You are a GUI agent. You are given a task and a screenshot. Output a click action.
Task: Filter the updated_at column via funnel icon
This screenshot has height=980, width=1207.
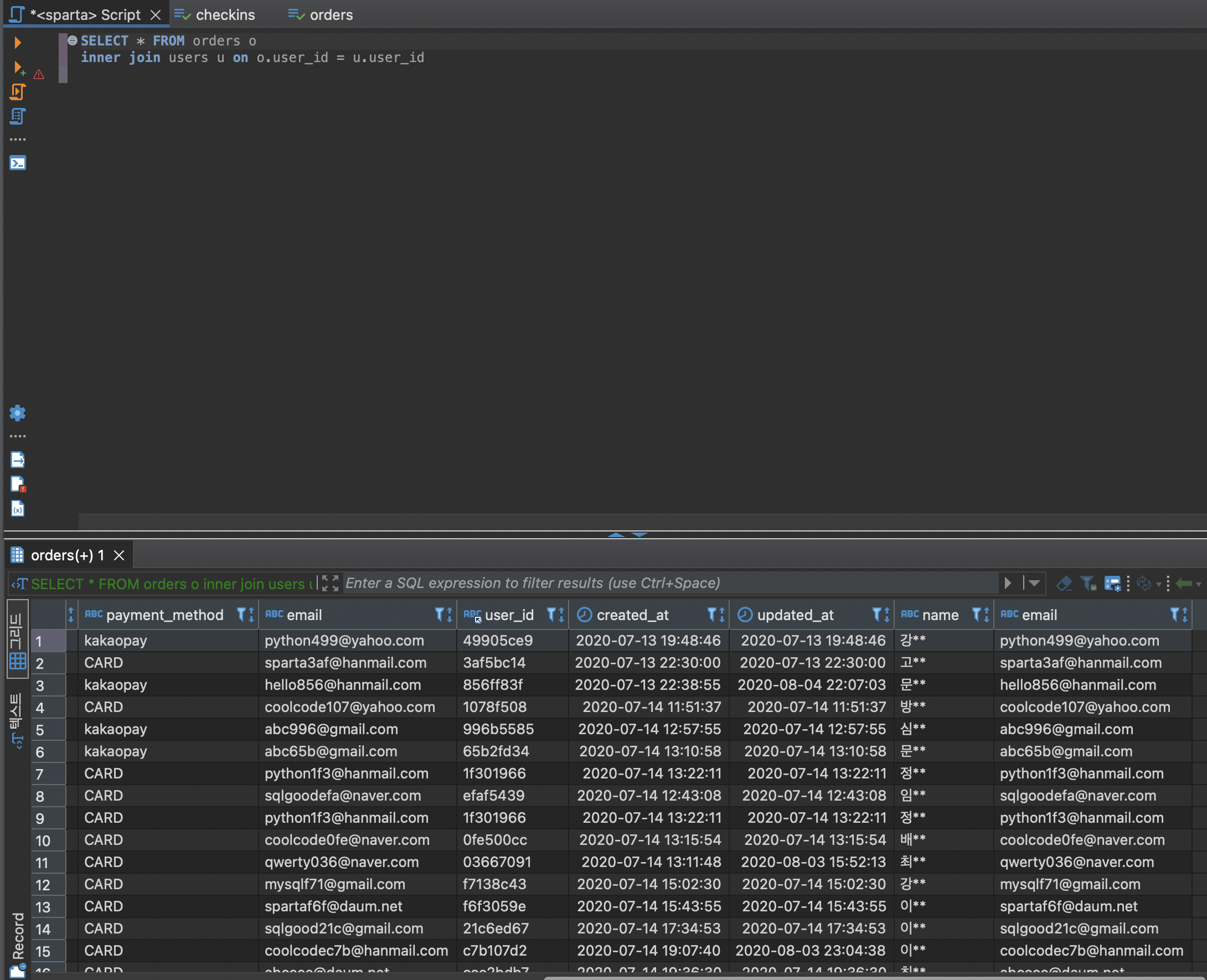tap(877, 614)
